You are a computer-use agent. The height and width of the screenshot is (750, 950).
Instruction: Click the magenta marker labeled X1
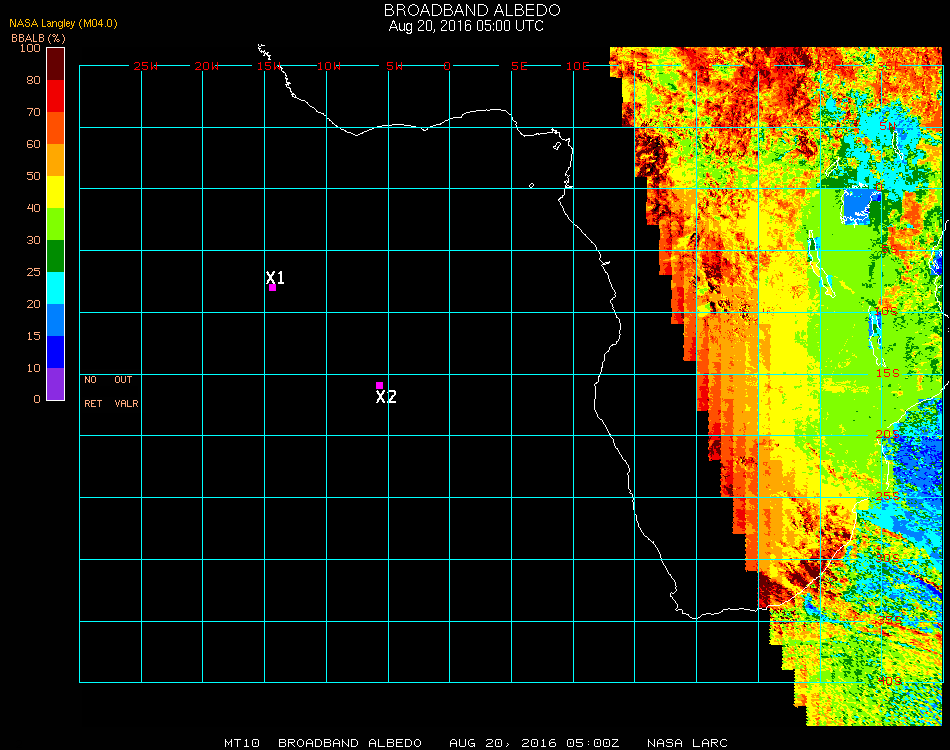click(x=273, y=288)
